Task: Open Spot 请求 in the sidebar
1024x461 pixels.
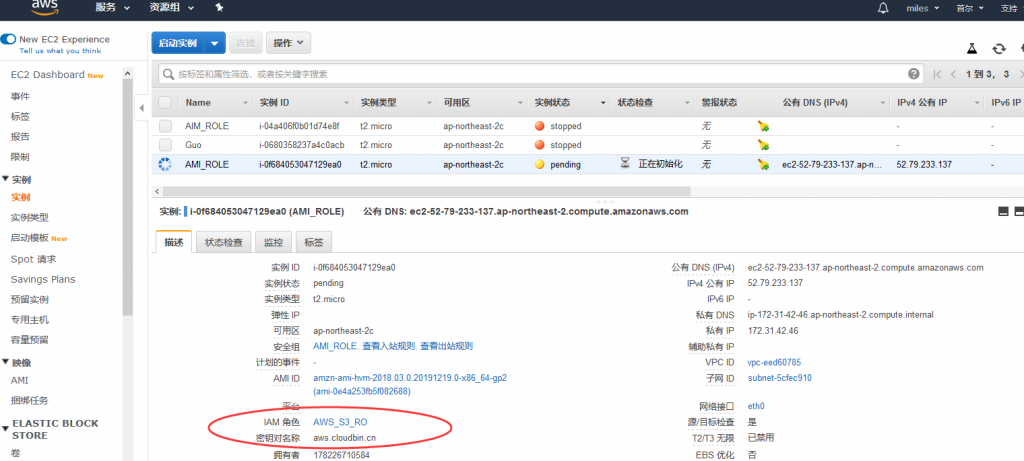Action: tap(33, 259)
